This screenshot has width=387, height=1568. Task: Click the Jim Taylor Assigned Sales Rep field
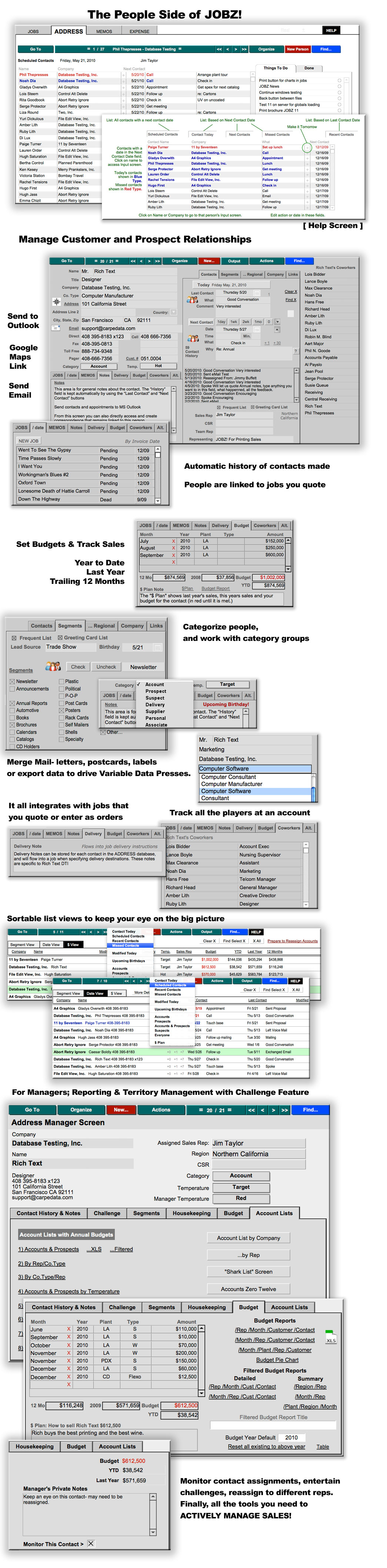pyautogui.click(x=258, y=1143)
